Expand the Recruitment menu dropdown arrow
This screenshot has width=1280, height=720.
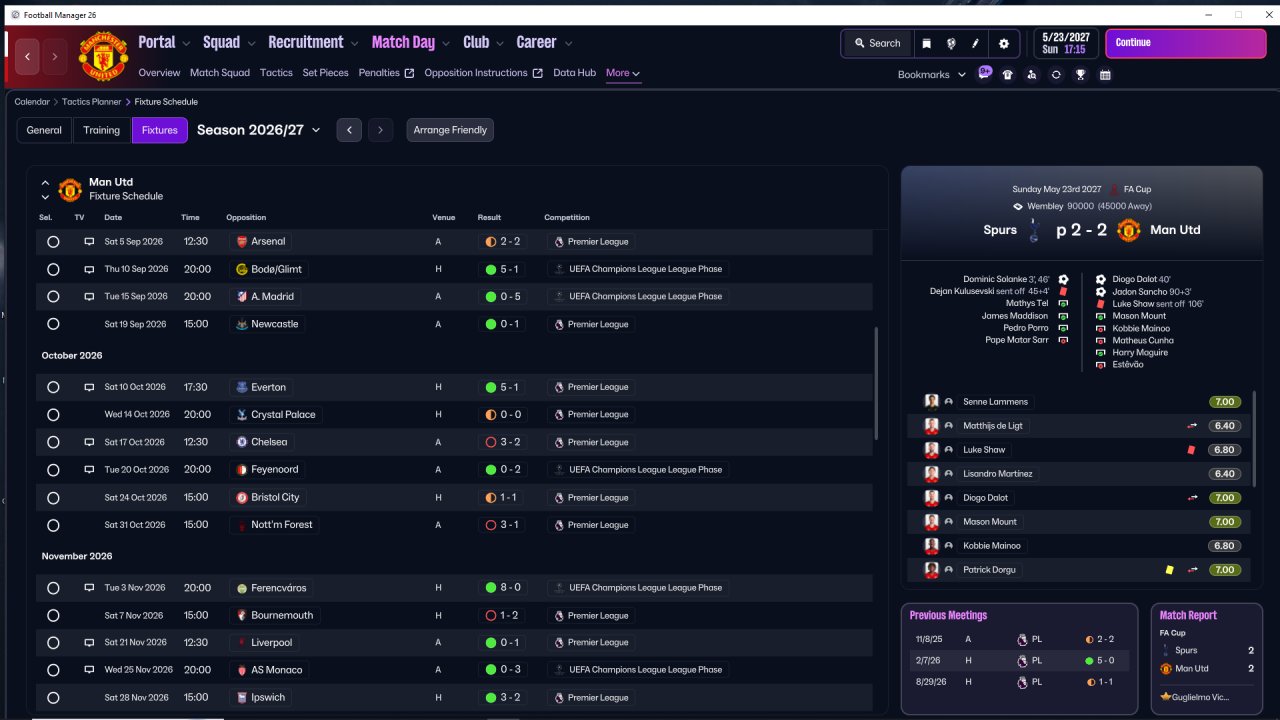355,43
